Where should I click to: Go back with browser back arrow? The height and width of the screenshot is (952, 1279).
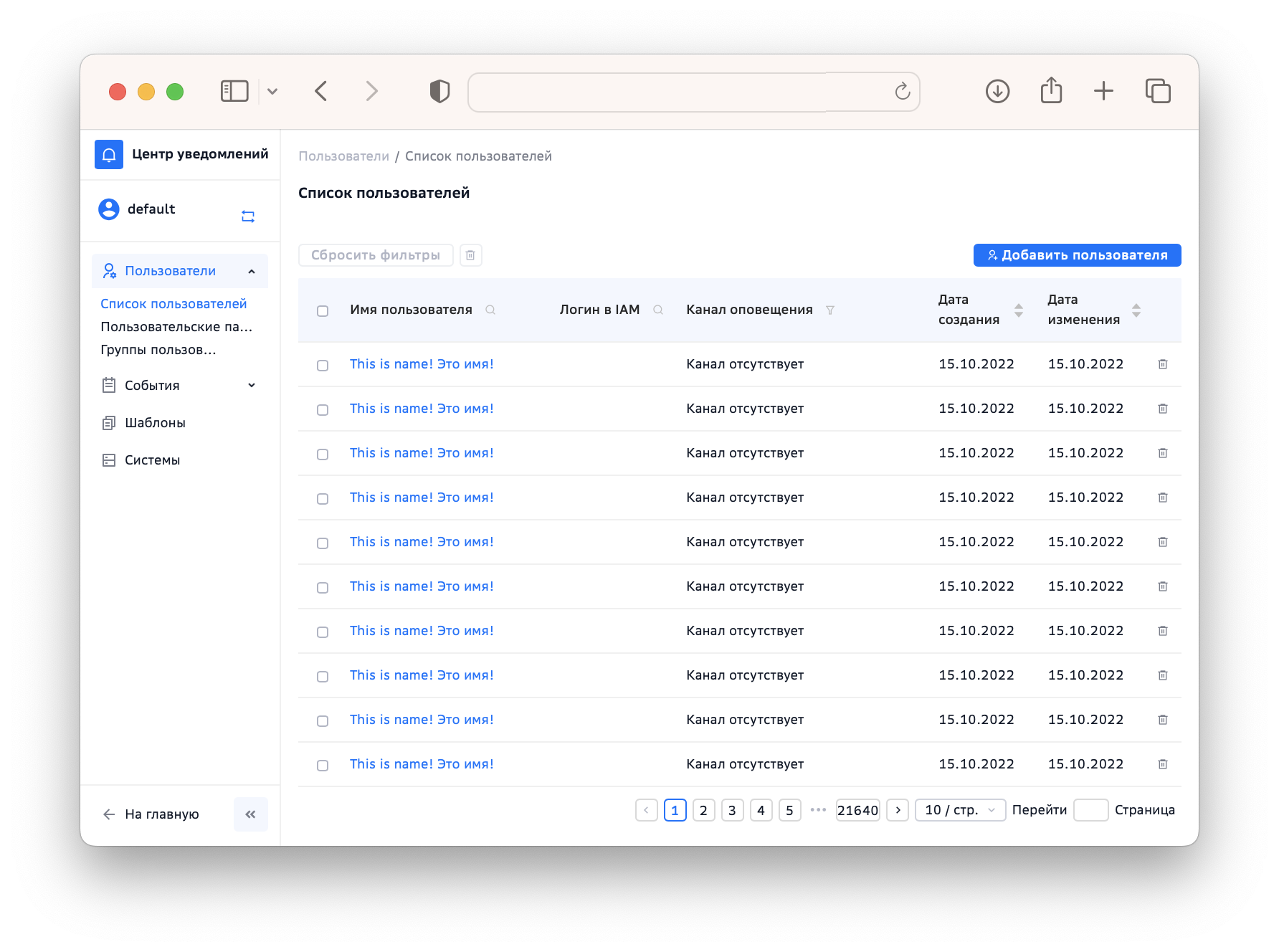(321, 91)
